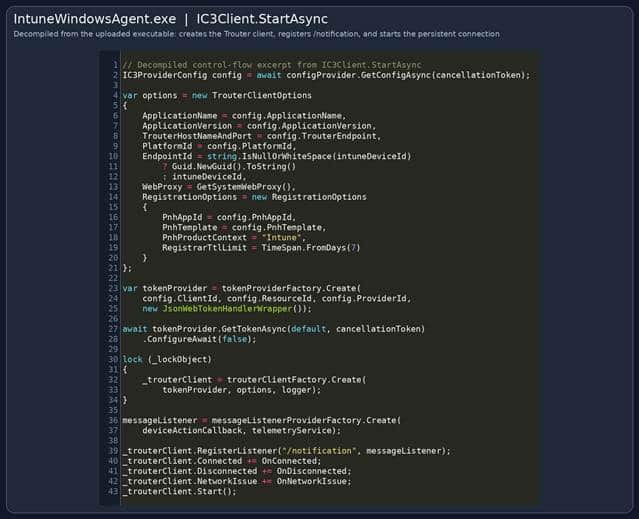639x519 pixels.
Task: Click the line 'messageListener = messageListenerProviderFactory.Create('
Action: (262, 420)
